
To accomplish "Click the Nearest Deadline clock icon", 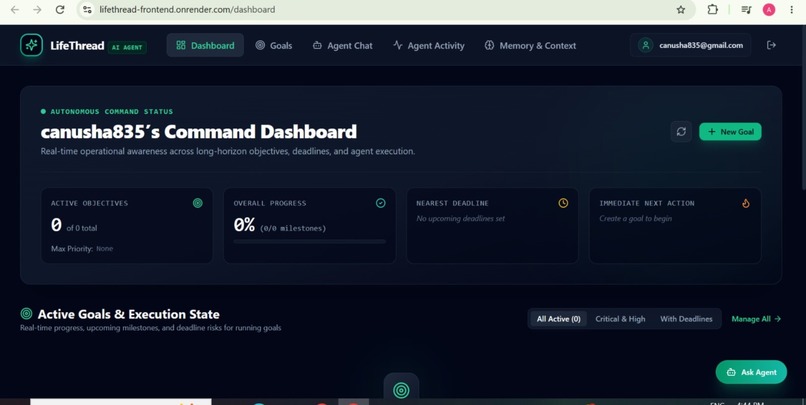I will coord(563,203).
